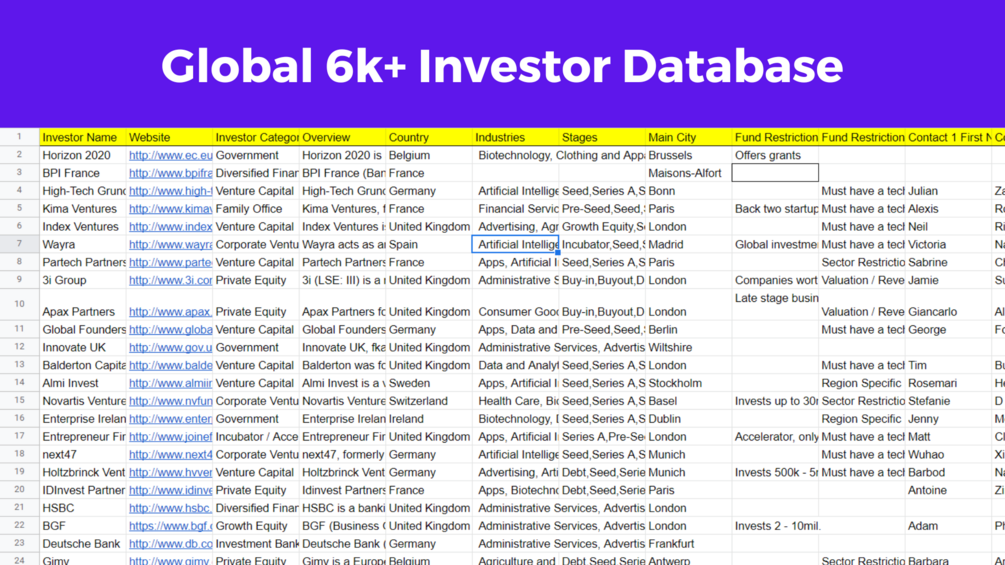The width and height of the screenshot is (1005, 565).
Task: Select row number 7 header
Action: tap(19, 244)
